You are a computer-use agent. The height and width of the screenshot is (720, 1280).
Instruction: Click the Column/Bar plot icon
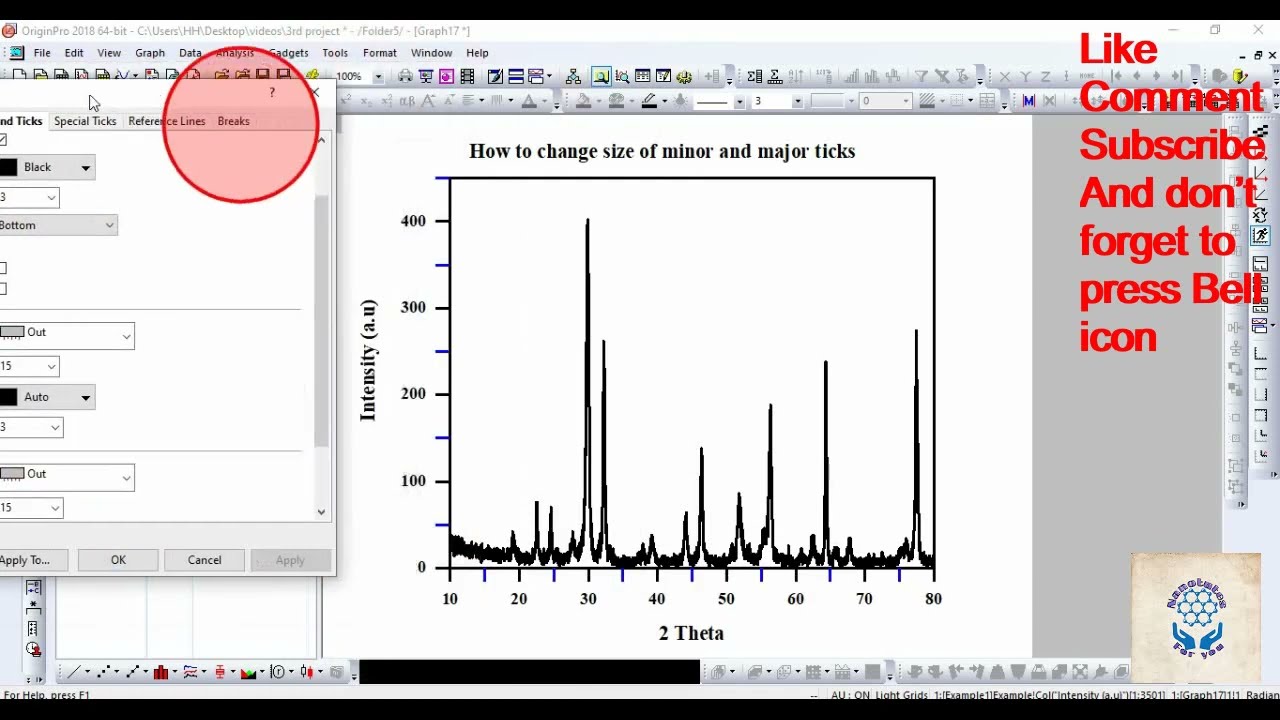161,672
